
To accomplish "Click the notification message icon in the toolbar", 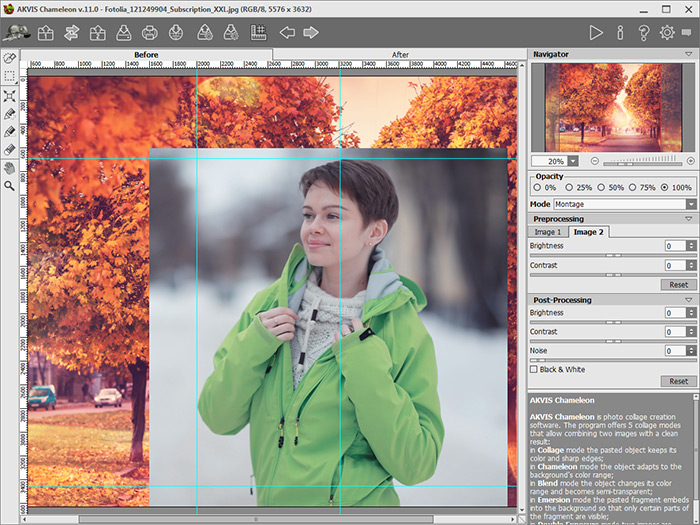I will click(687, 33).
